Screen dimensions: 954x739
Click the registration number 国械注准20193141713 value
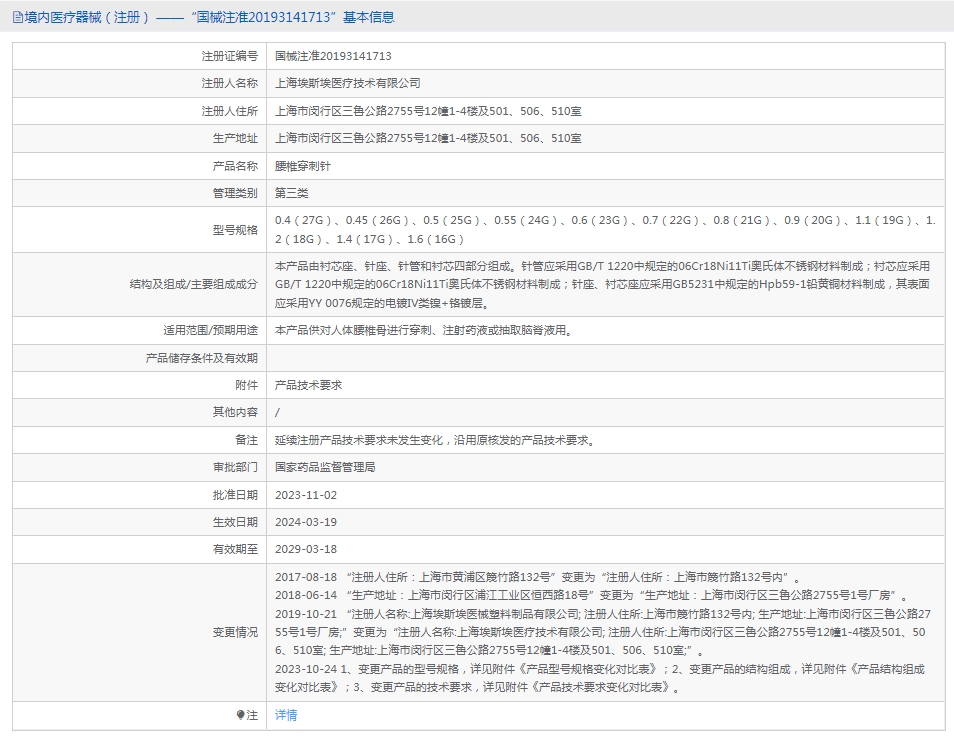coord(333,57)
